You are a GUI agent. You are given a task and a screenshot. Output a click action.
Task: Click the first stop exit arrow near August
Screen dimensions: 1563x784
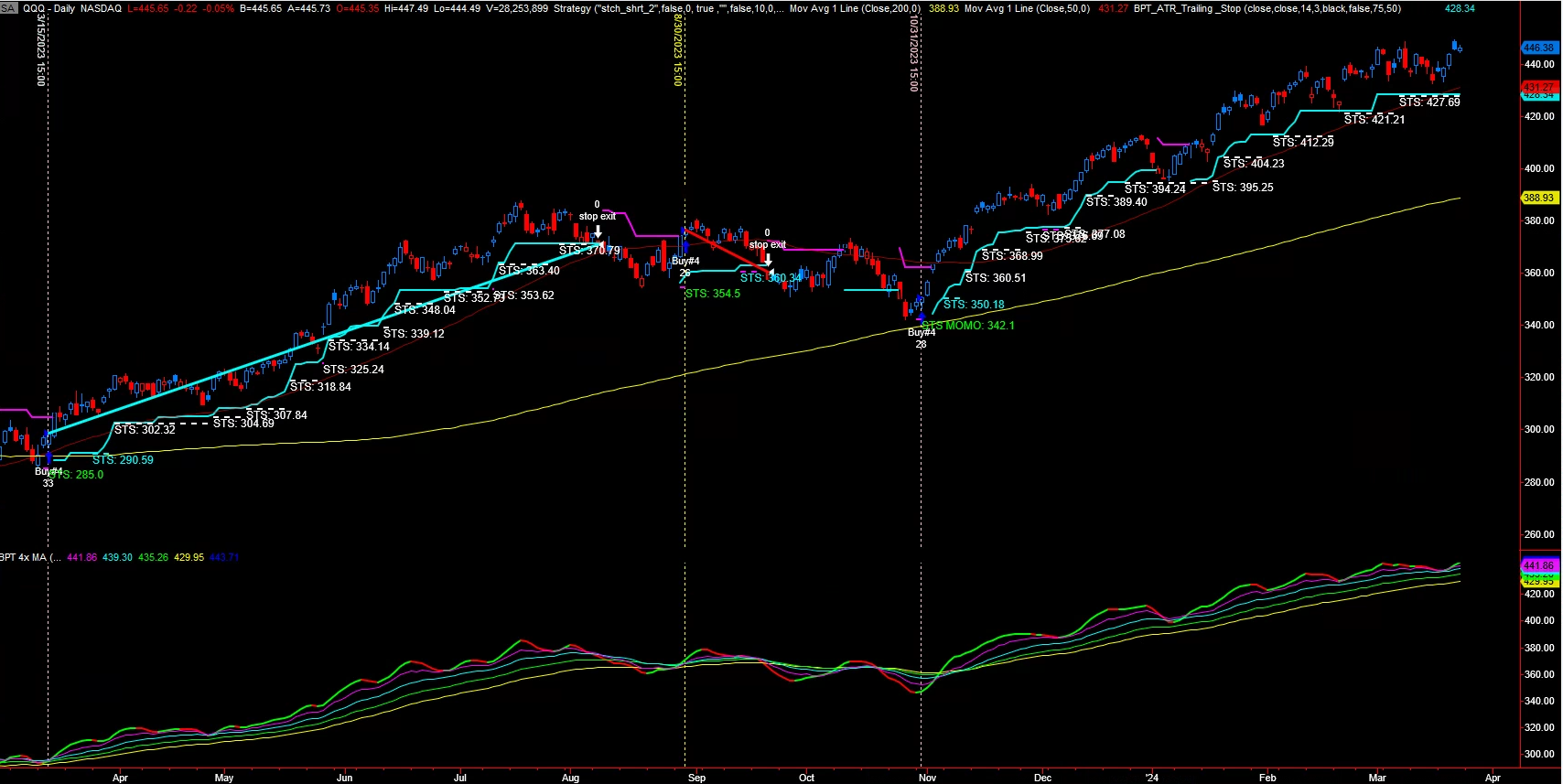tap(598, 231)
